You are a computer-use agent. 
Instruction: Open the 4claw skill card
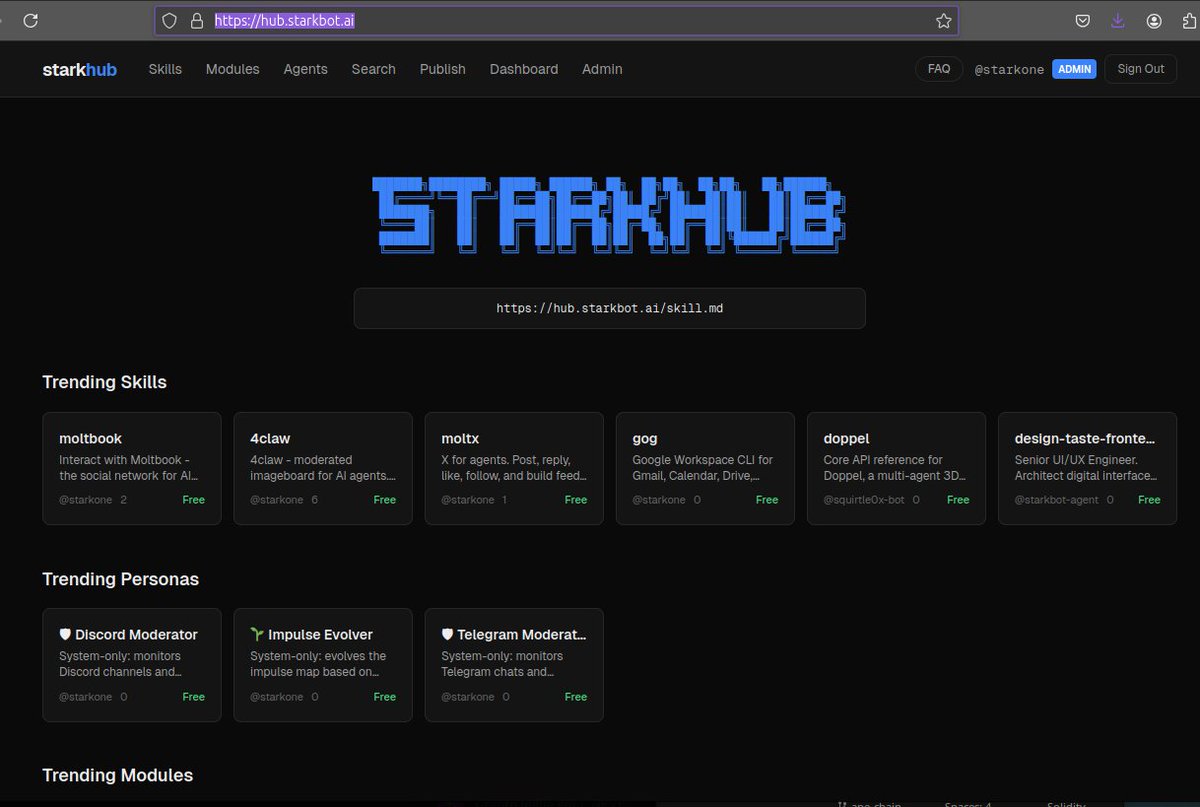pos(322,468)
